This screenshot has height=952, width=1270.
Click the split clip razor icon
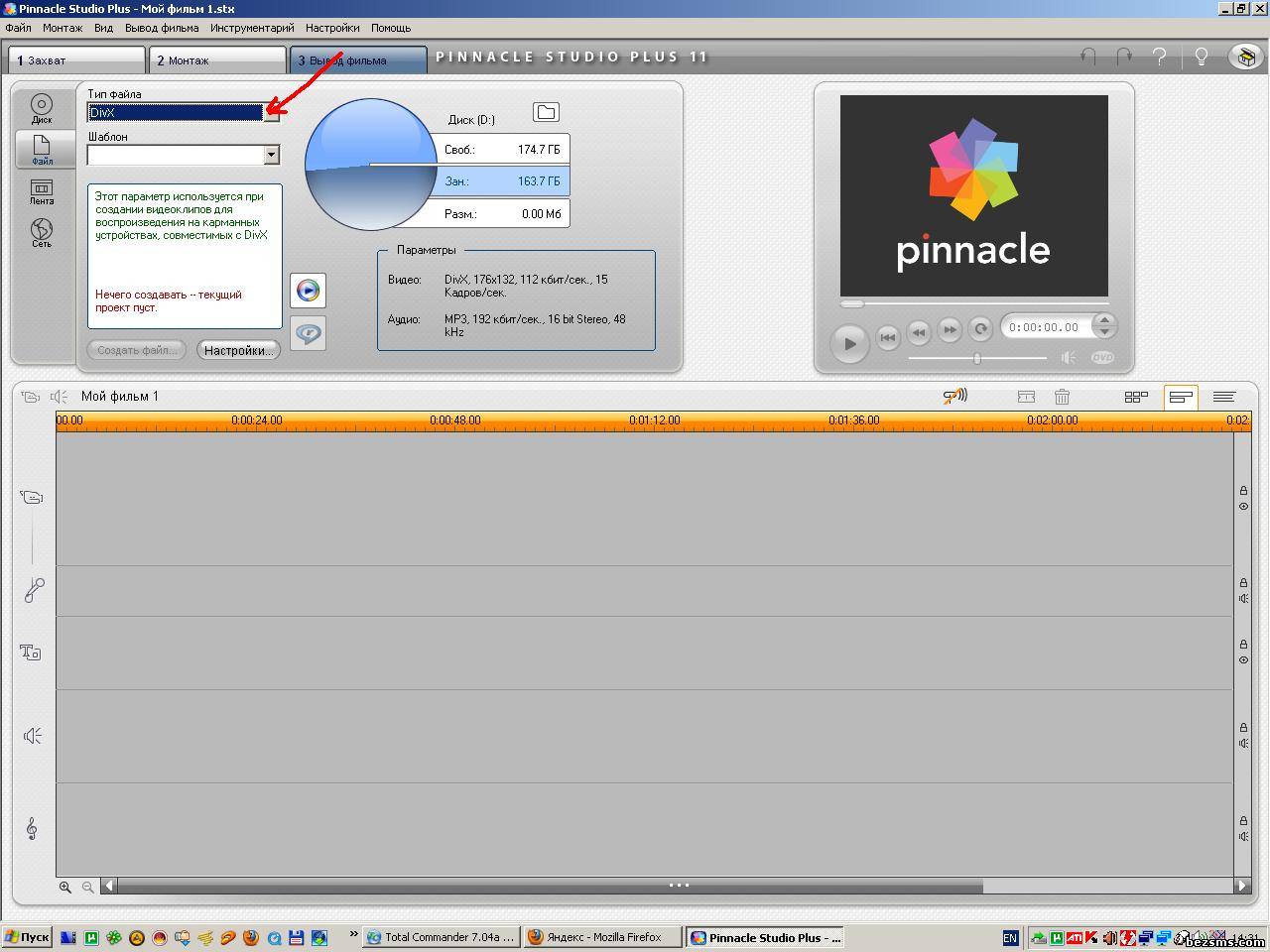click(1026, 397)
